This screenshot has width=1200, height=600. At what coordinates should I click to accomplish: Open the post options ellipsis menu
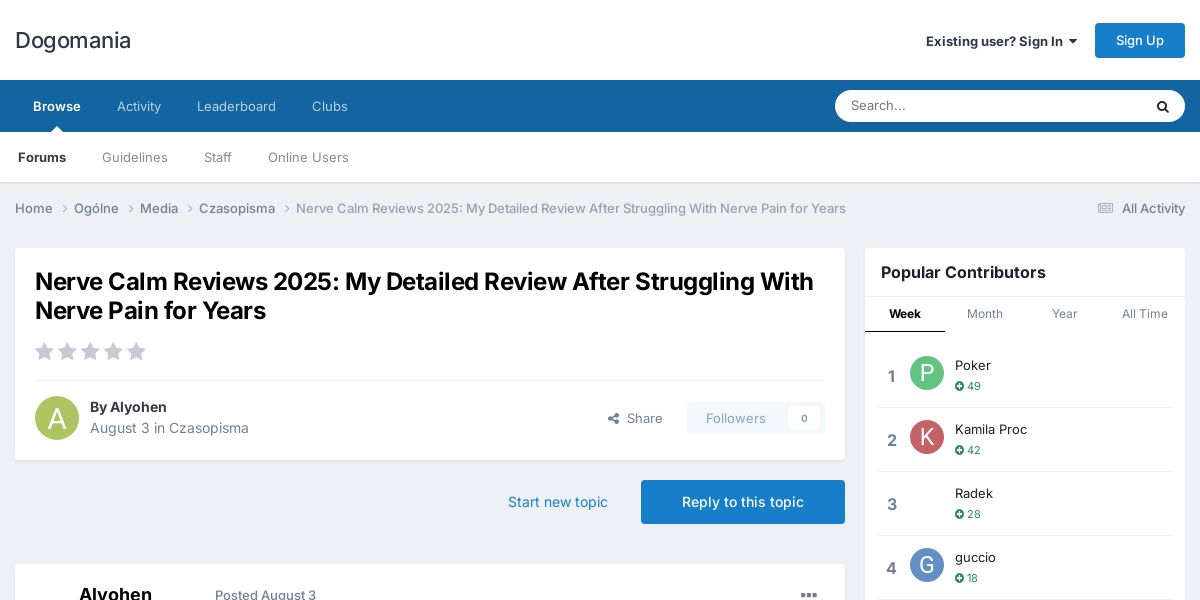[x=809, y=595]
